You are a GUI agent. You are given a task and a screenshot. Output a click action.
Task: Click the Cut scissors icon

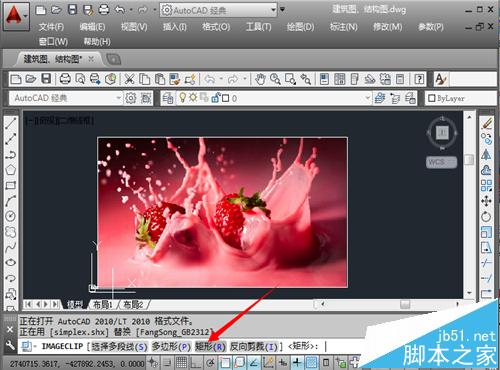(x=129, y=79)
